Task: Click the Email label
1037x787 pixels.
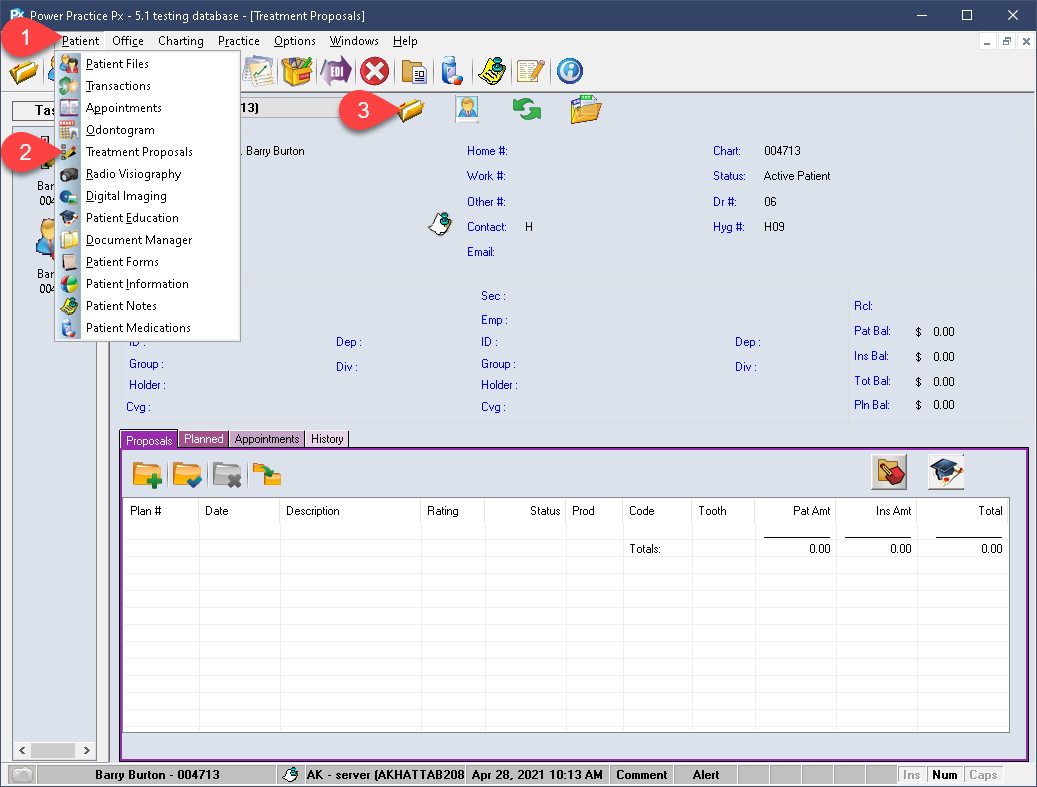Action: point(481,252)
